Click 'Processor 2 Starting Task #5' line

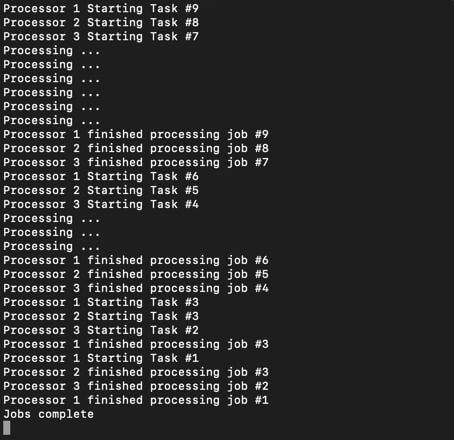[101, 190]
